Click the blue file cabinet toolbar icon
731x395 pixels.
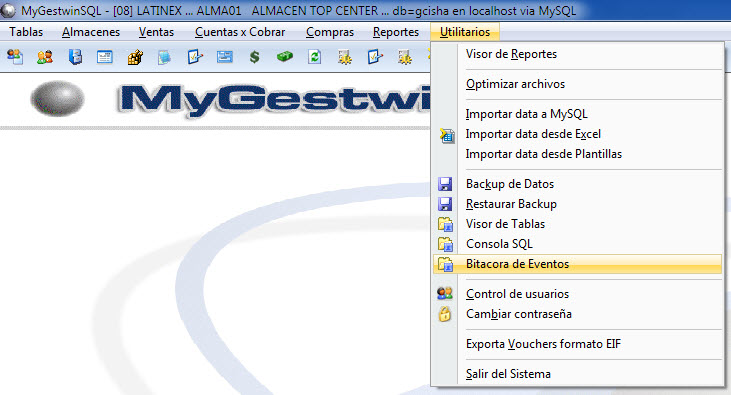click(75, 57)
